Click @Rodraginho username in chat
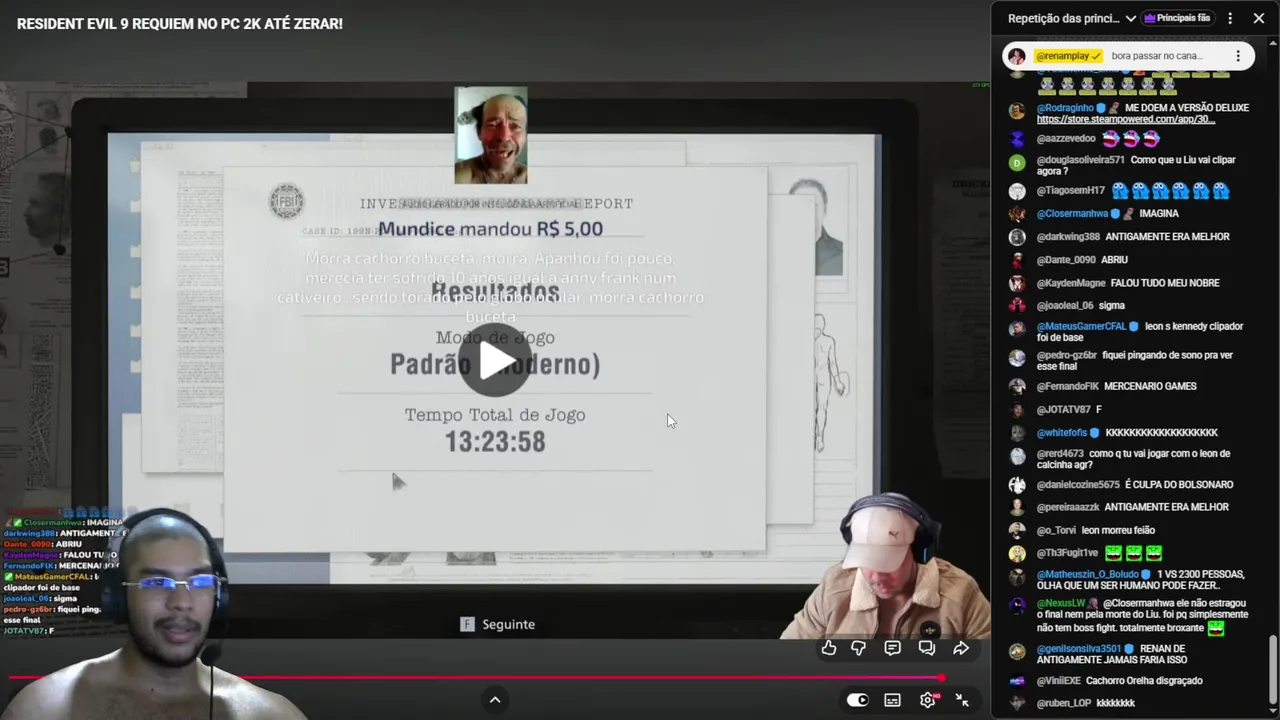This screenshot has width=1280, height=720. click(x=1065, y=108)
